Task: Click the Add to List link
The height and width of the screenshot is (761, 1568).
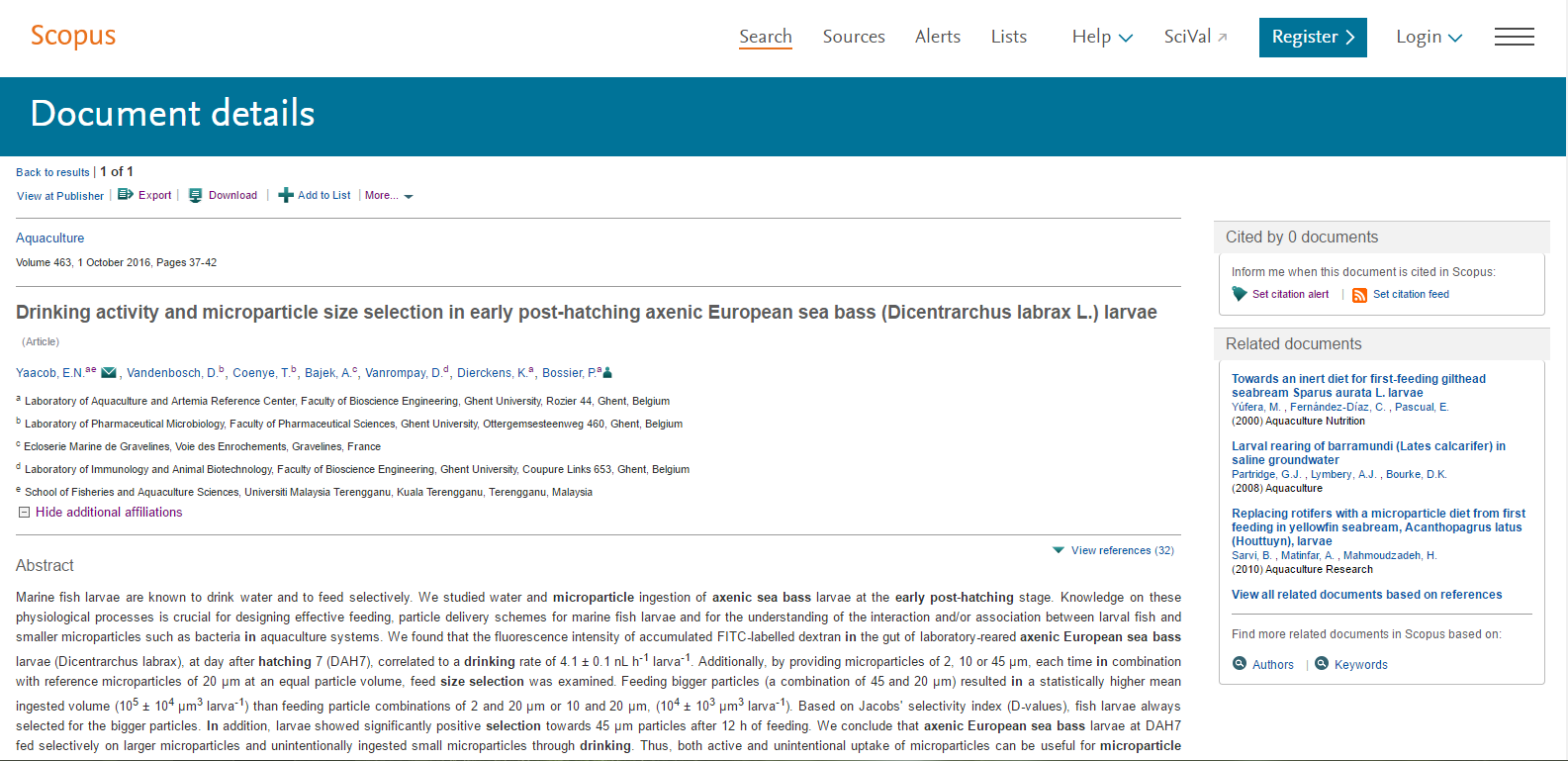Action: click(x=324, y=195)
